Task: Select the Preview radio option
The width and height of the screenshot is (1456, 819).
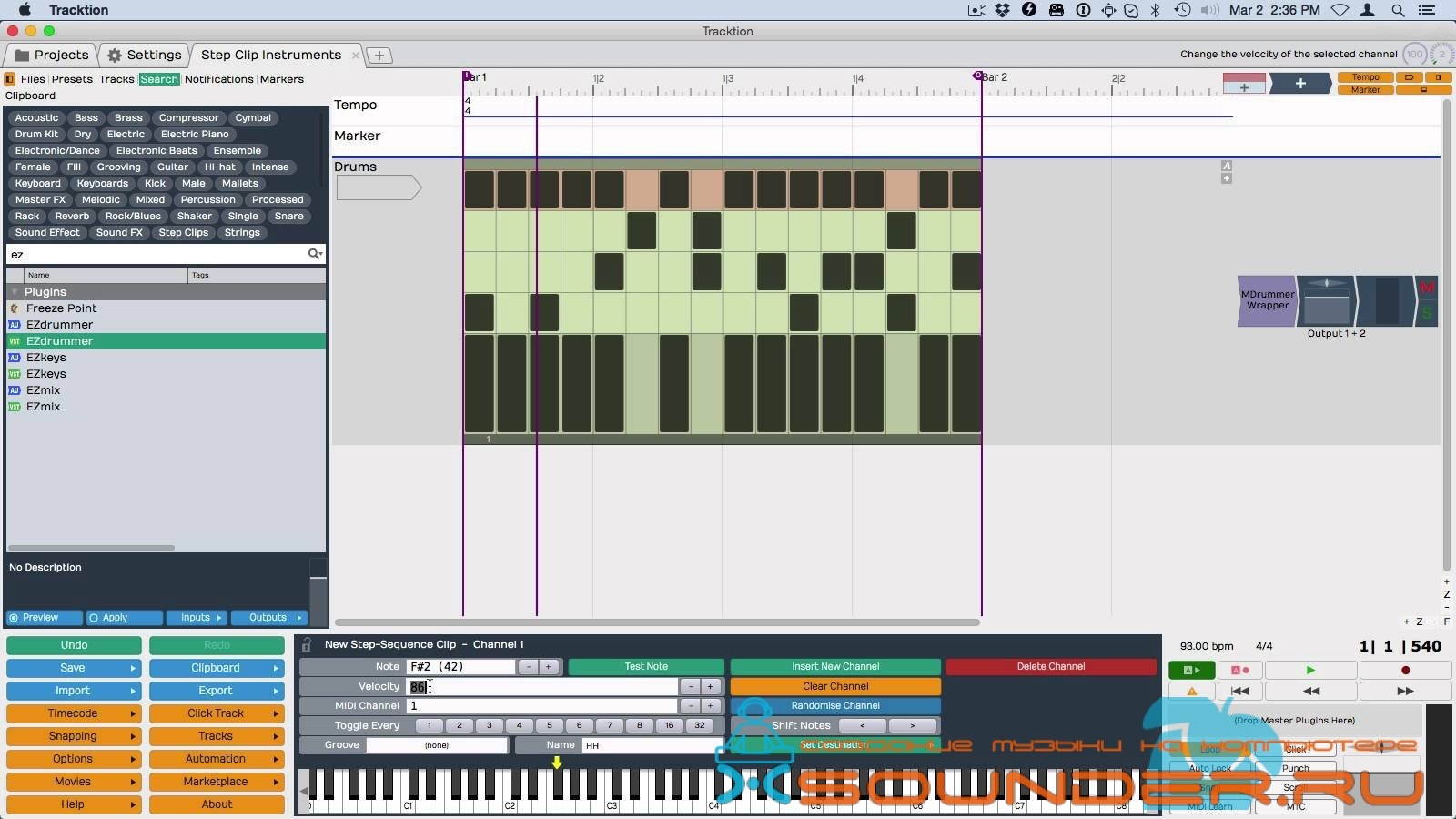Action: tap(44, 618)
